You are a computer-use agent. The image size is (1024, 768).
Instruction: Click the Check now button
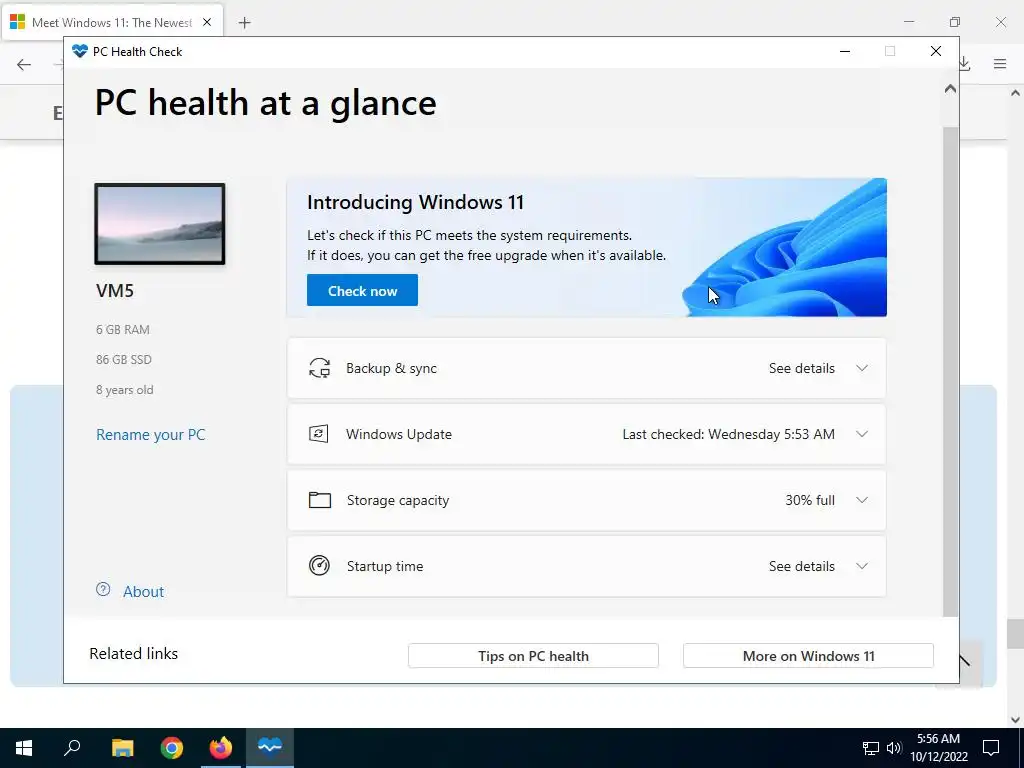[362, 291]
